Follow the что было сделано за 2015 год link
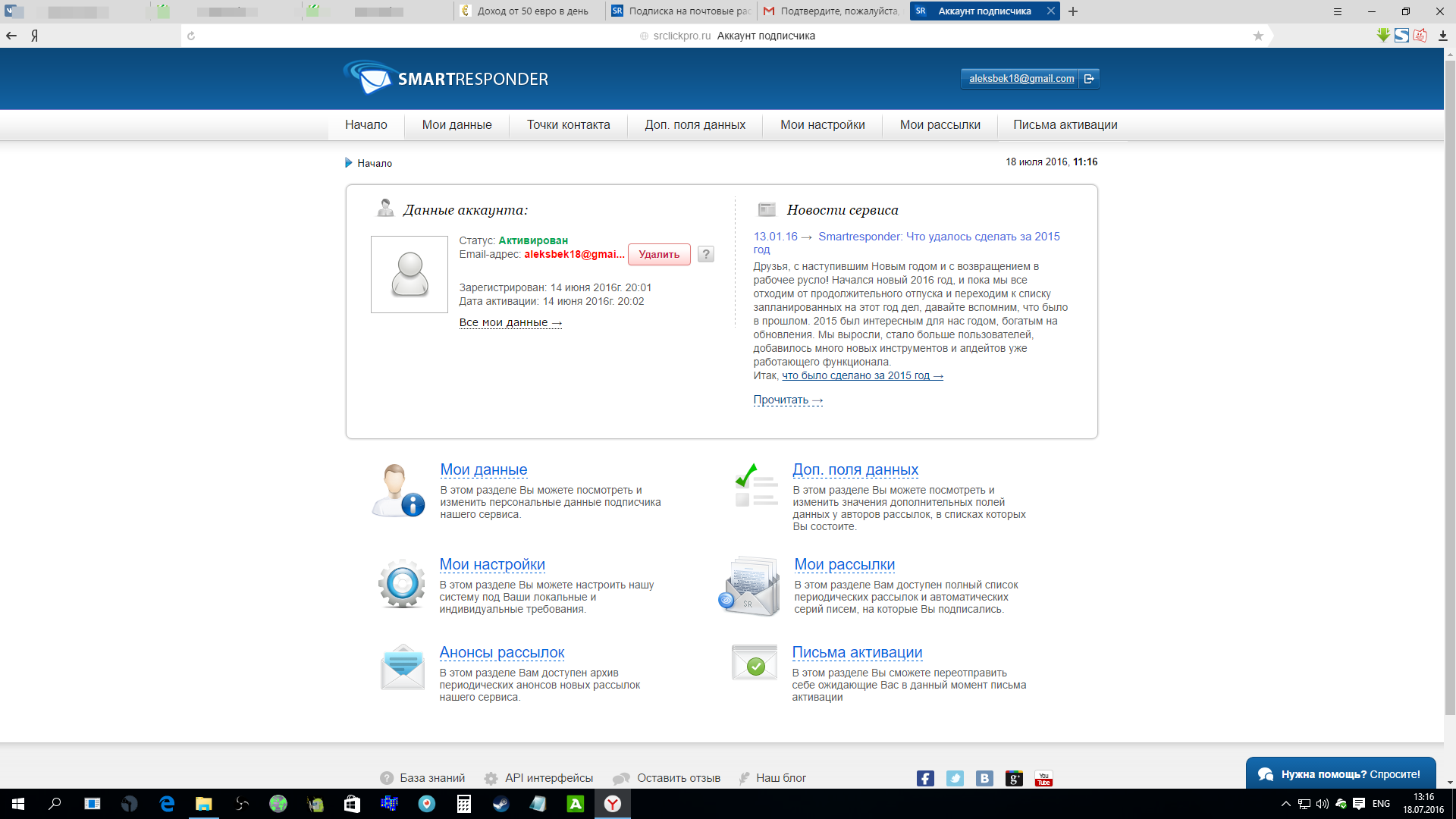The width and height of the screenshot is (1456, 819). point(862,375)
